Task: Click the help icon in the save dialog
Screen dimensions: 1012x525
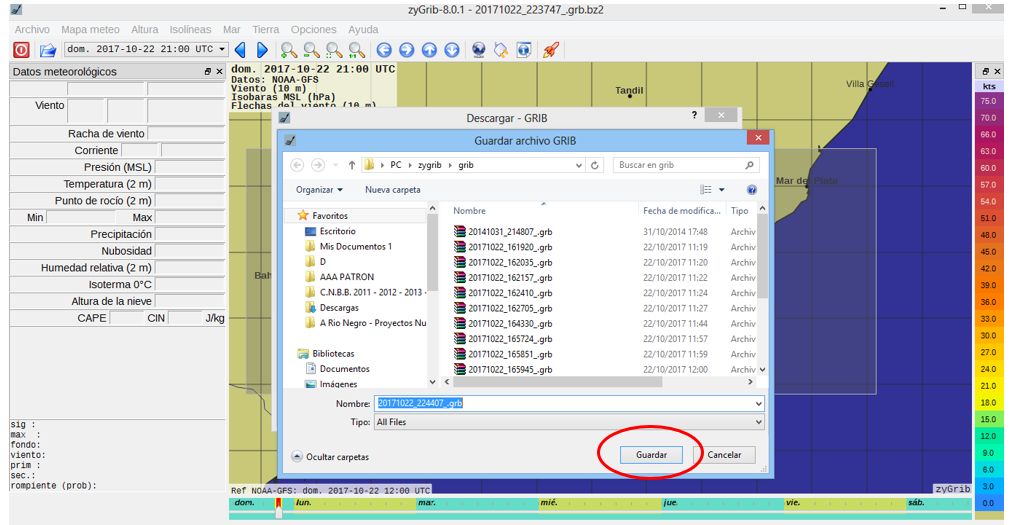Action: 751,189
